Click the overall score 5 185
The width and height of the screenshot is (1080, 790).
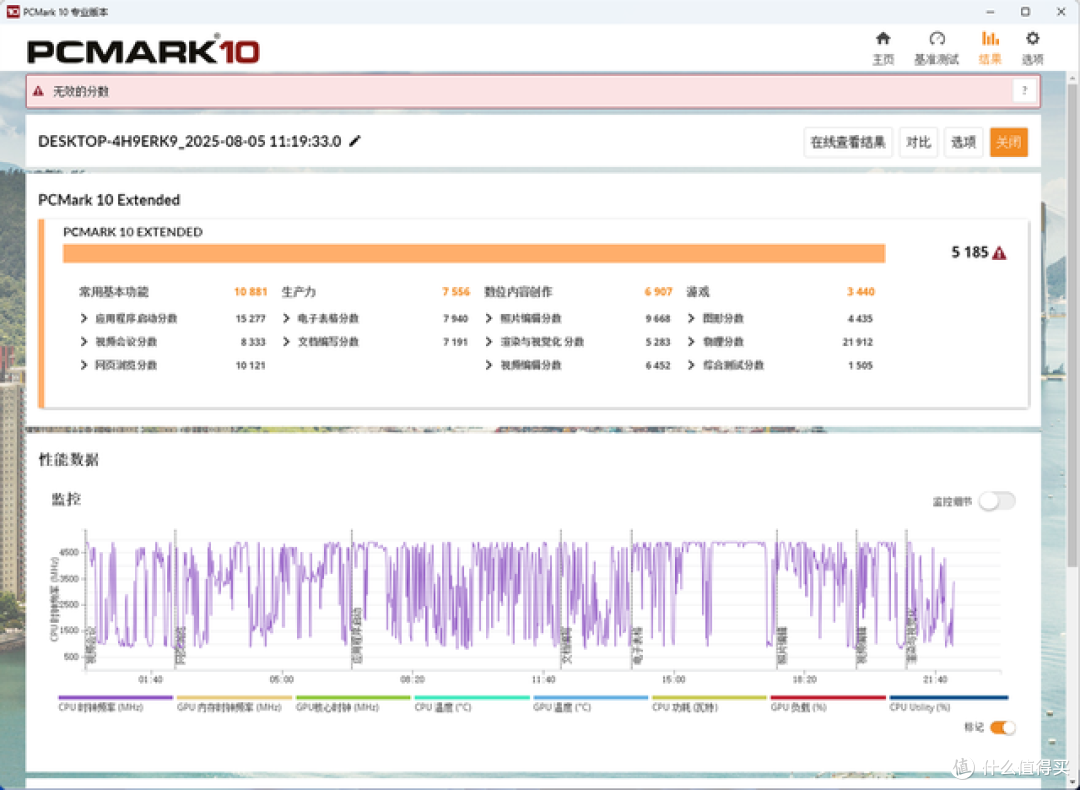pyautogui.click(x=969, y=252)
